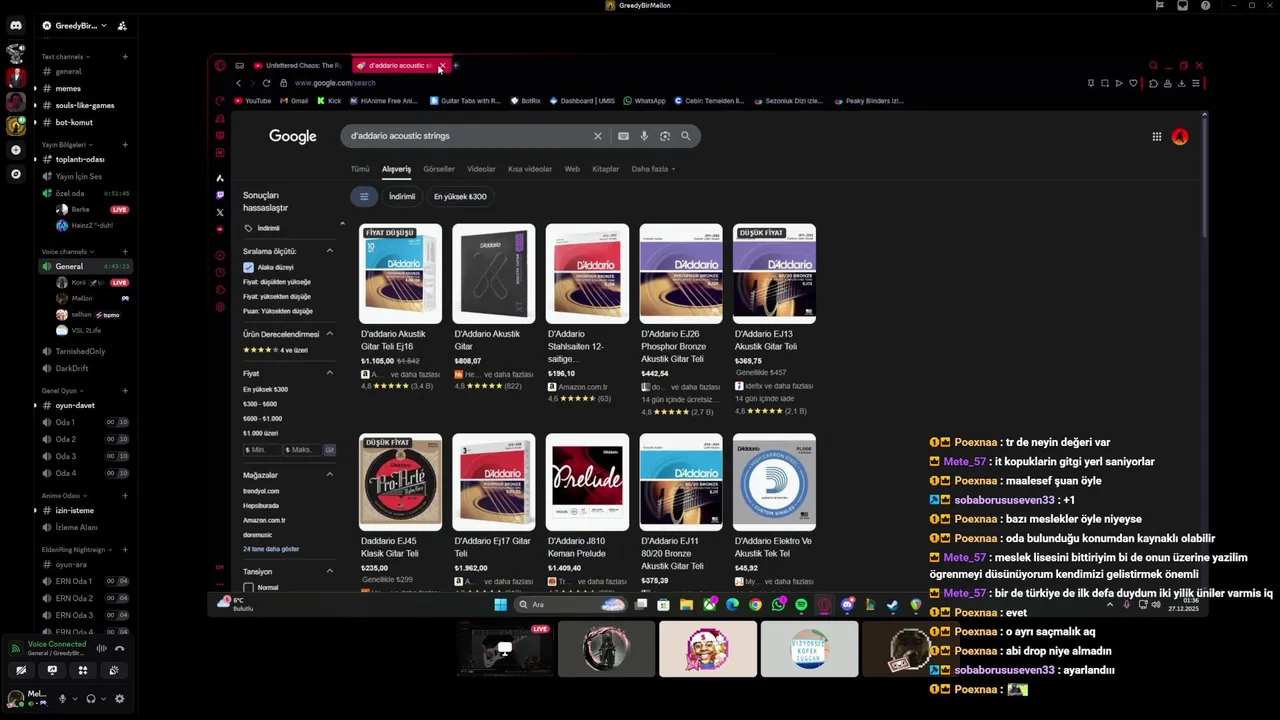
Task: Reload the browser page
Action: coord(266,83)
